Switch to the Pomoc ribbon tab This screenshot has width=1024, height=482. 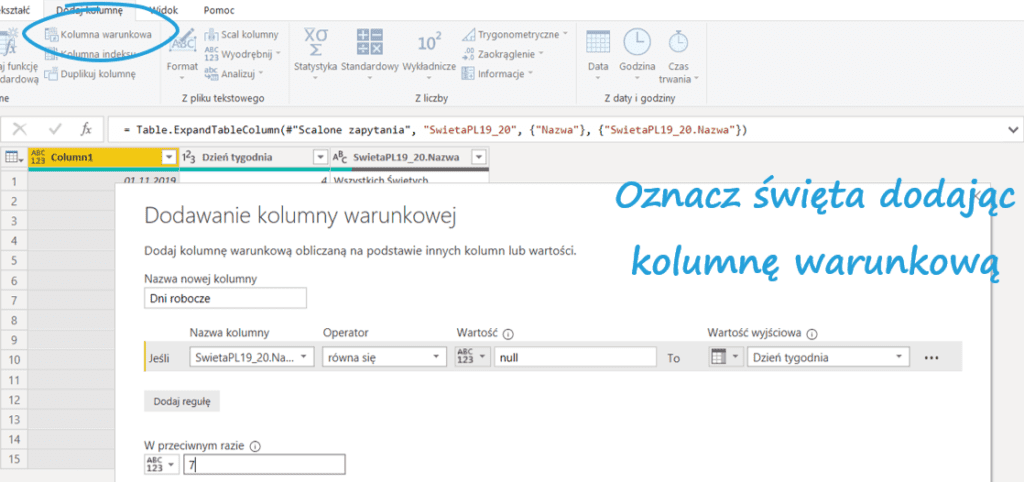219,9
